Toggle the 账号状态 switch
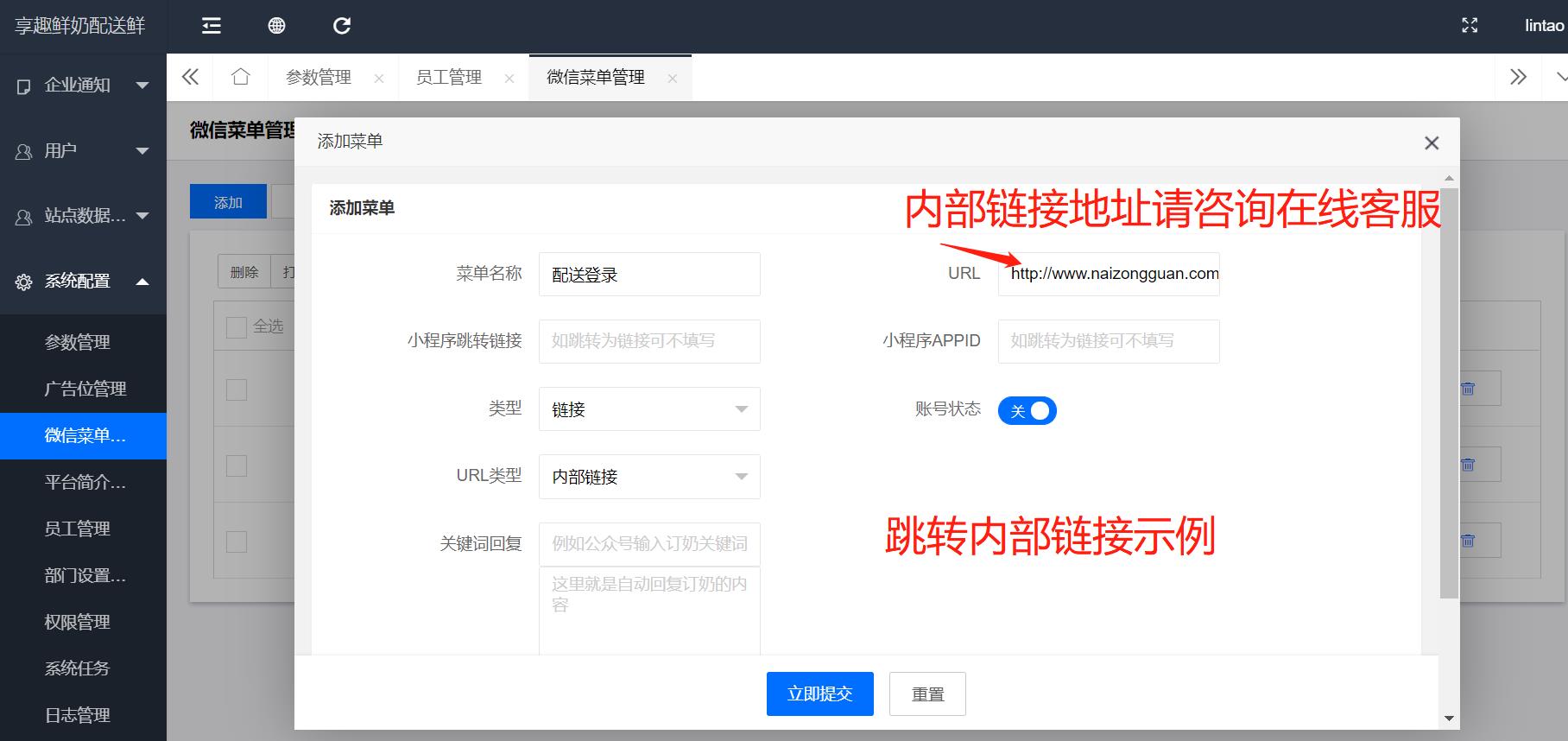The width and height of the screenshot is (1568, 741). 1027,410
